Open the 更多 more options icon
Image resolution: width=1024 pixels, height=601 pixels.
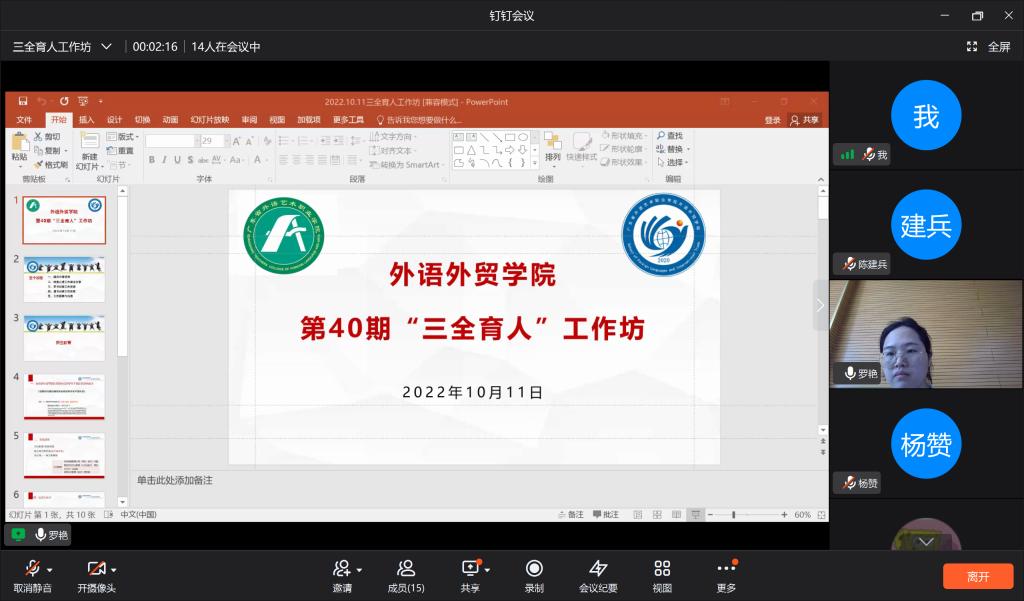pos(726,568)
